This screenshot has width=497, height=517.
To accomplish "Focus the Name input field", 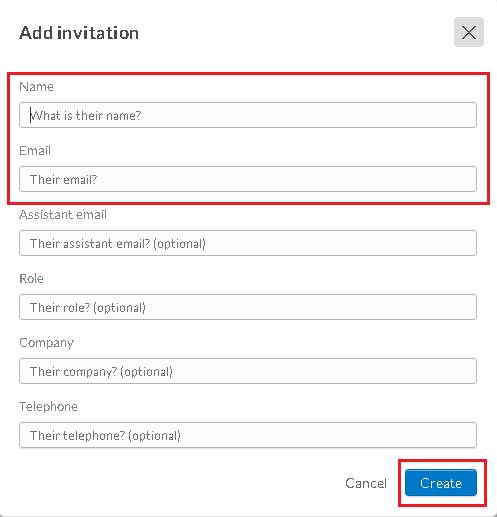I will [248, 115].
